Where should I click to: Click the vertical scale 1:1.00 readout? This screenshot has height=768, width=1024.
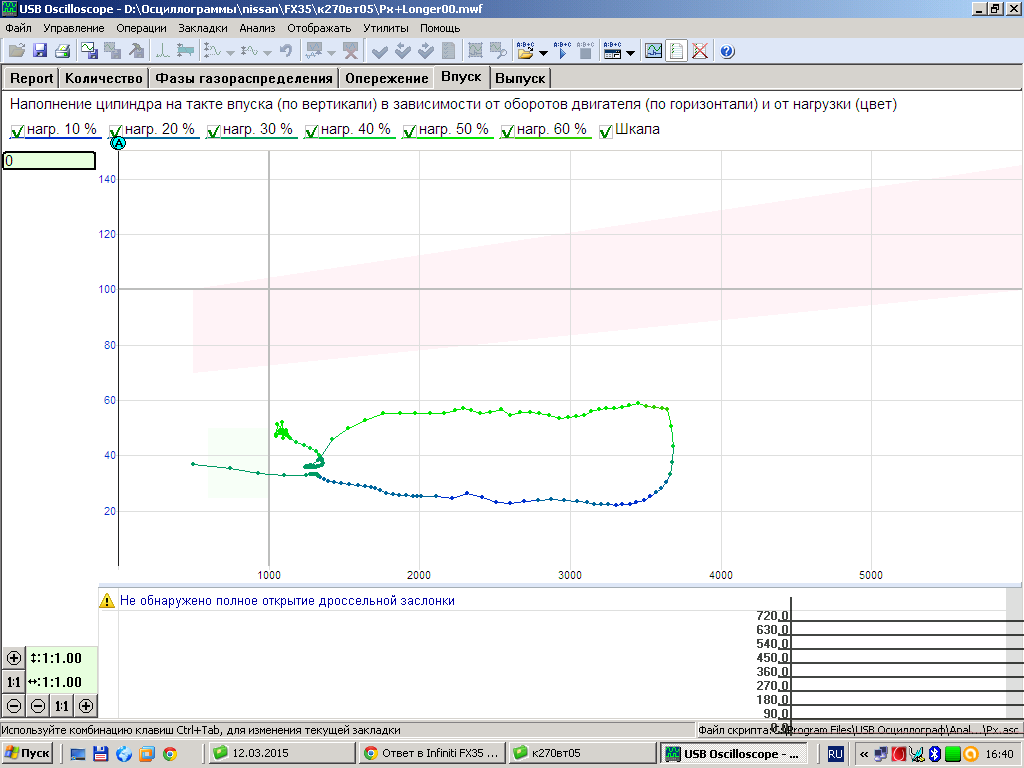56,658
